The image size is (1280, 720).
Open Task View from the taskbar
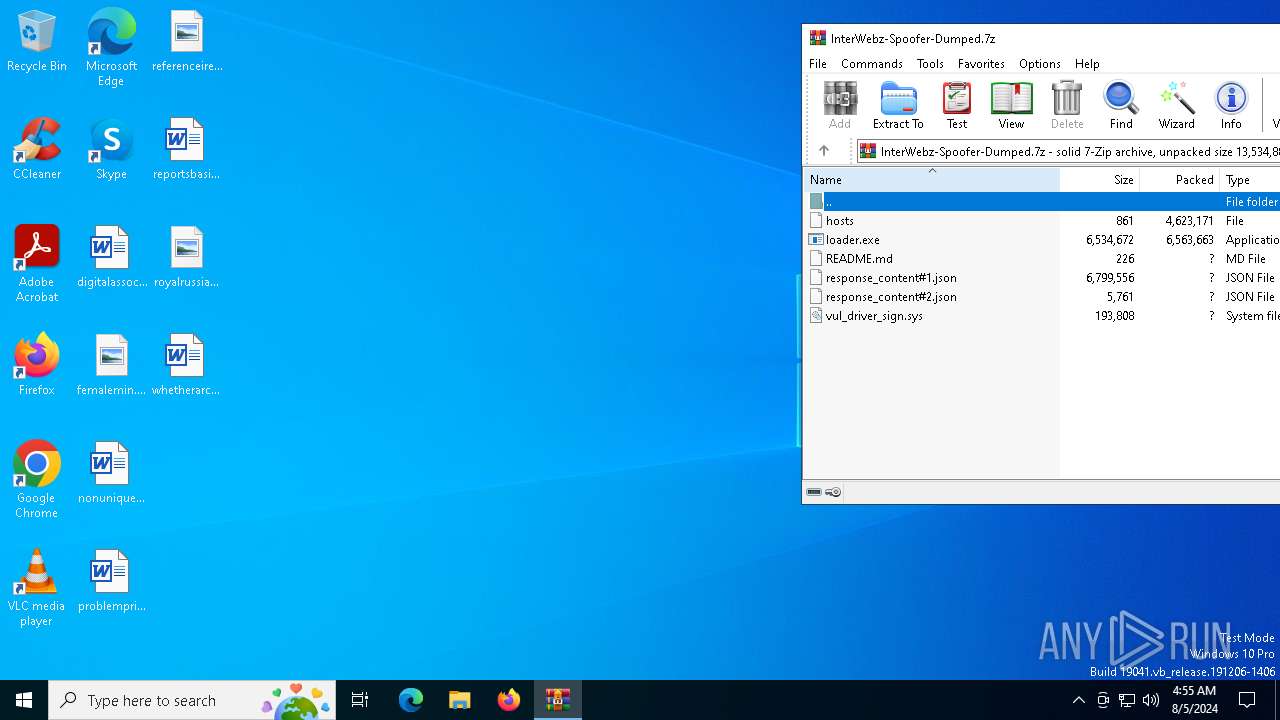click(360, 700)
